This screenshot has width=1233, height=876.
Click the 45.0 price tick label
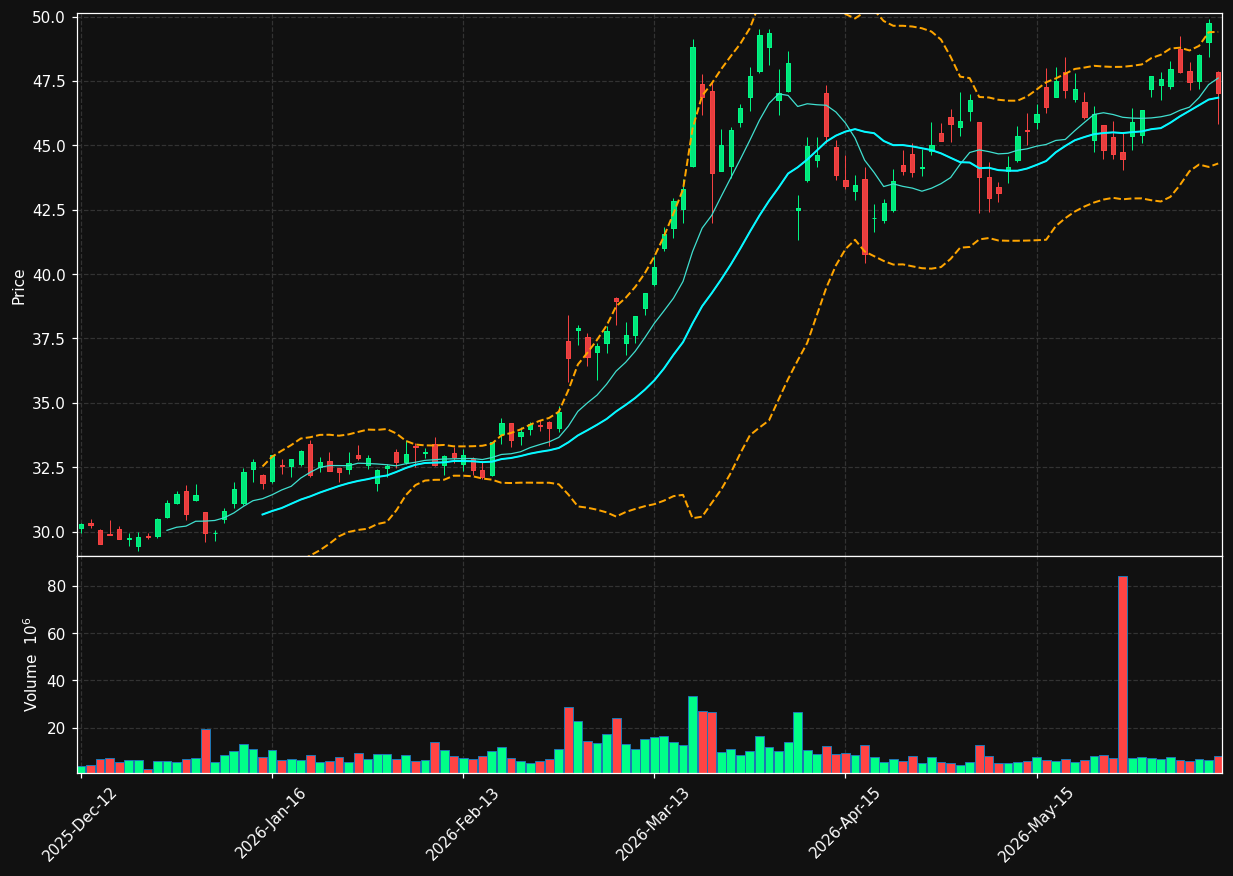point(49,146)
